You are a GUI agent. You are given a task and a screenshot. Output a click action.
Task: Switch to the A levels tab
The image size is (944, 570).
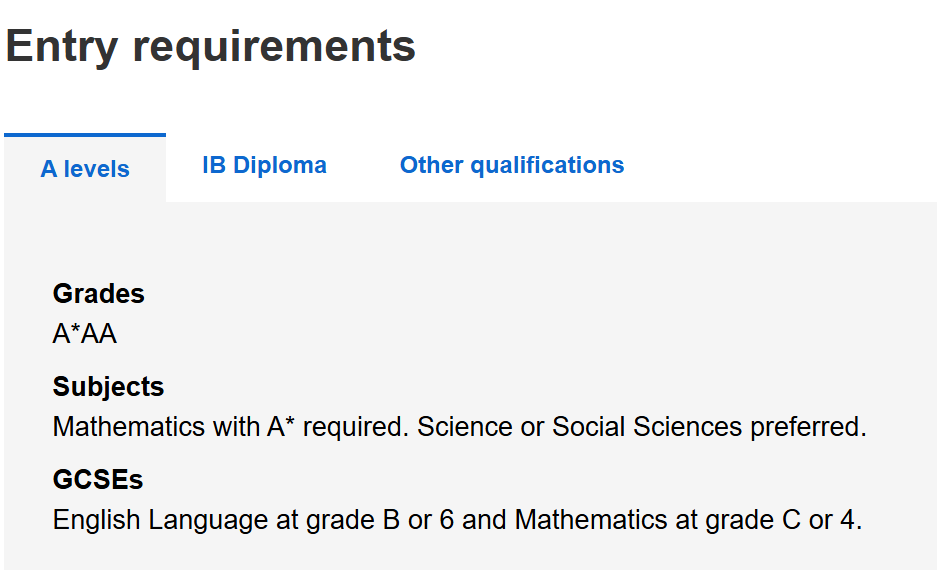click(85, 169)
